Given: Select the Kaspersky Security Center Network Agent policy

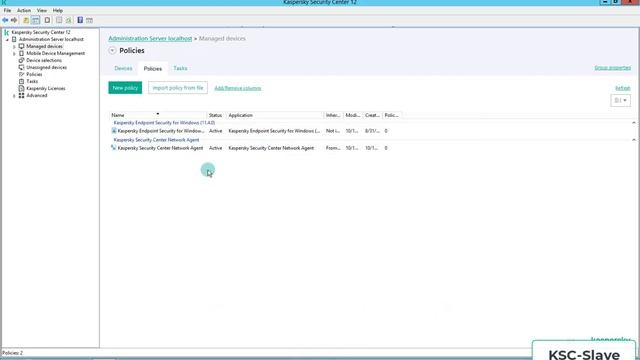Looking at the screenshot, I should coord(160,148).
